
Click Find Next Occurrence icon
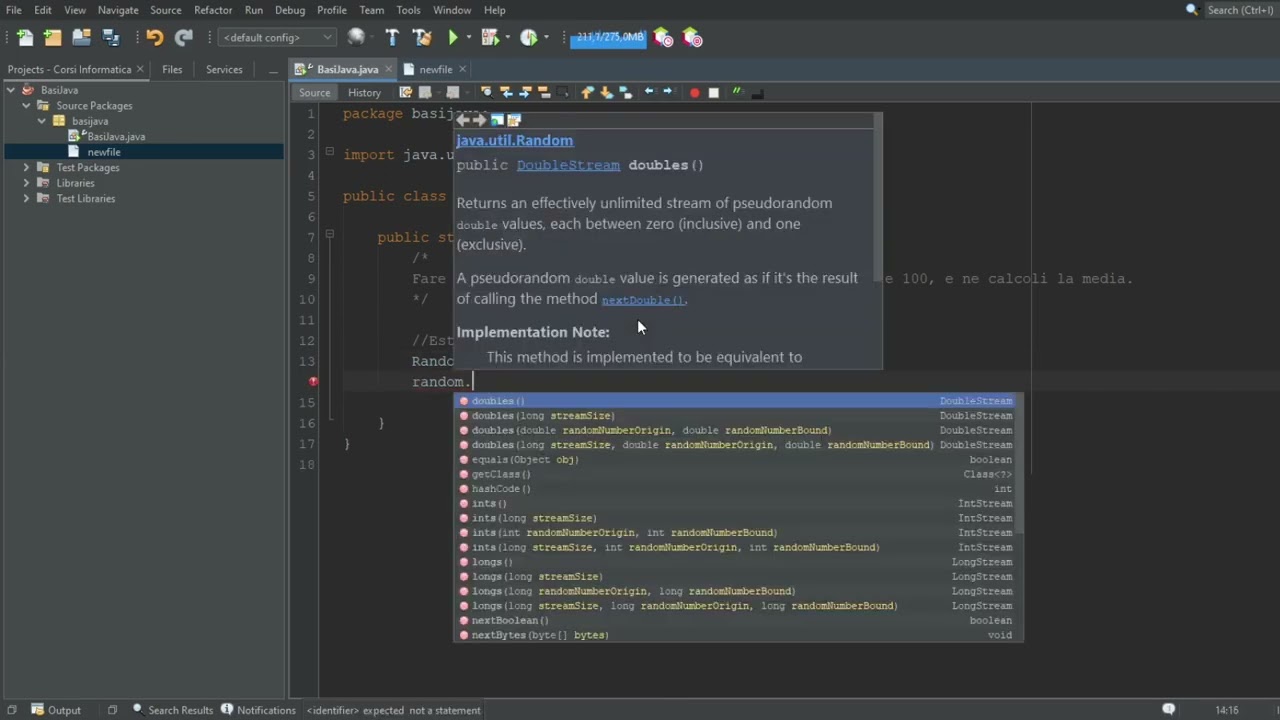[x=525, y=93]
